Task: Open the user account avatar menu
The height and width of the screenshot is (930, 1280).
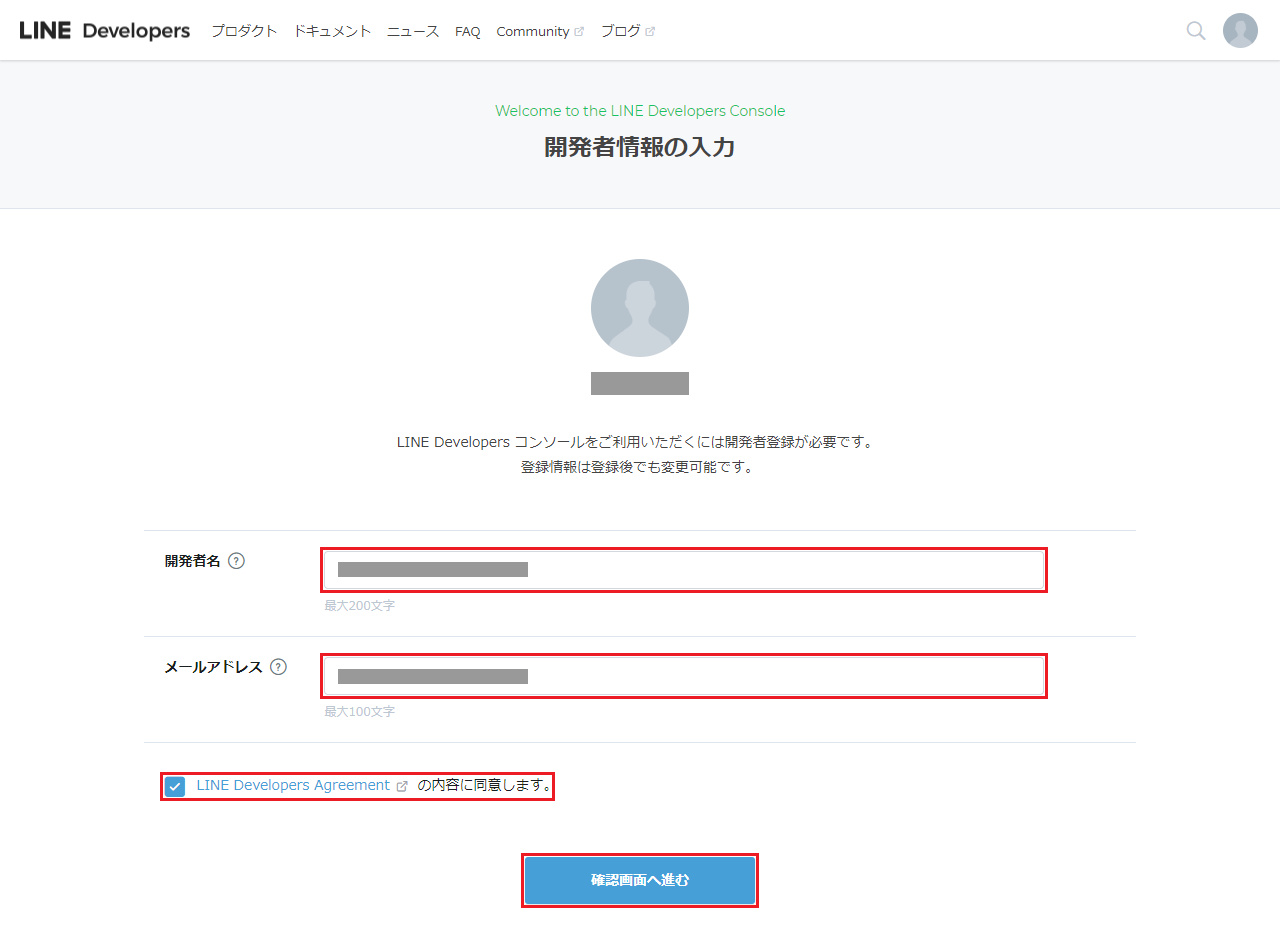Action: (x=1240, y=31)
